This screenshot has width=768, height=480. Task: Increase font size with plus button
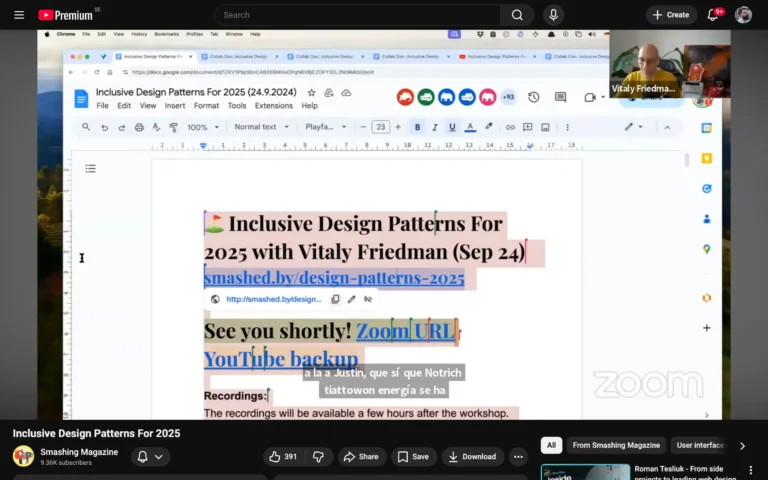point(398,127)
